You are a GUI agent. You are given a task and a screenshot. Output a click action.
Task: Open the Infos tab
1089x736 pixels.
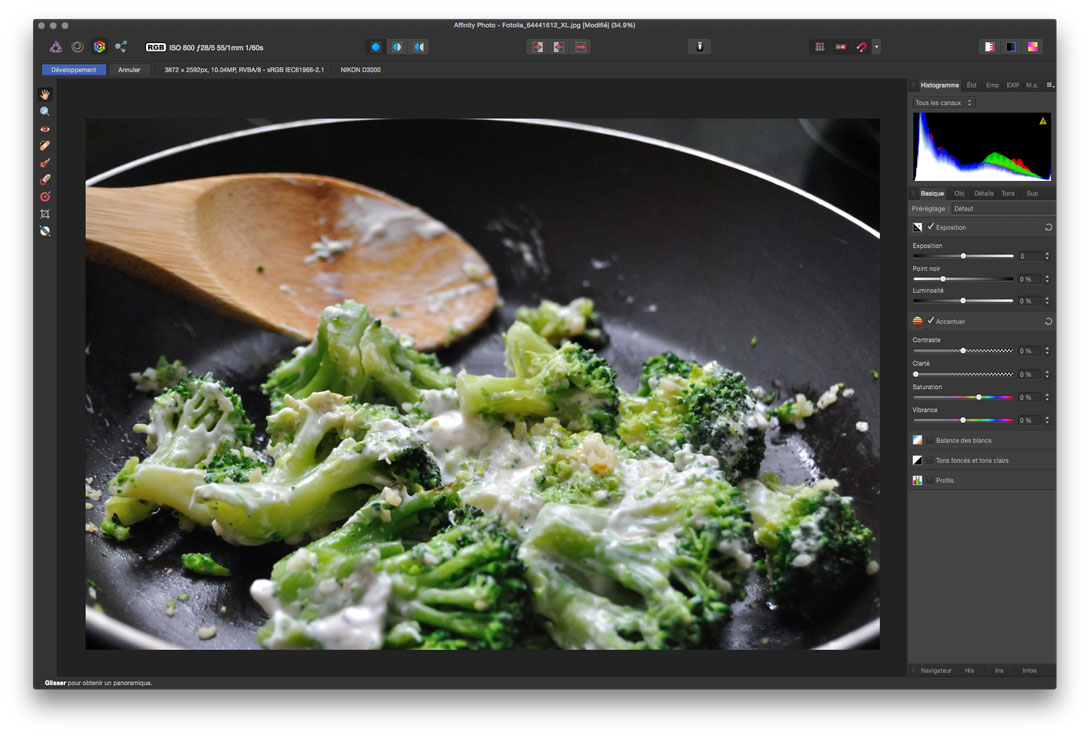1029,671
